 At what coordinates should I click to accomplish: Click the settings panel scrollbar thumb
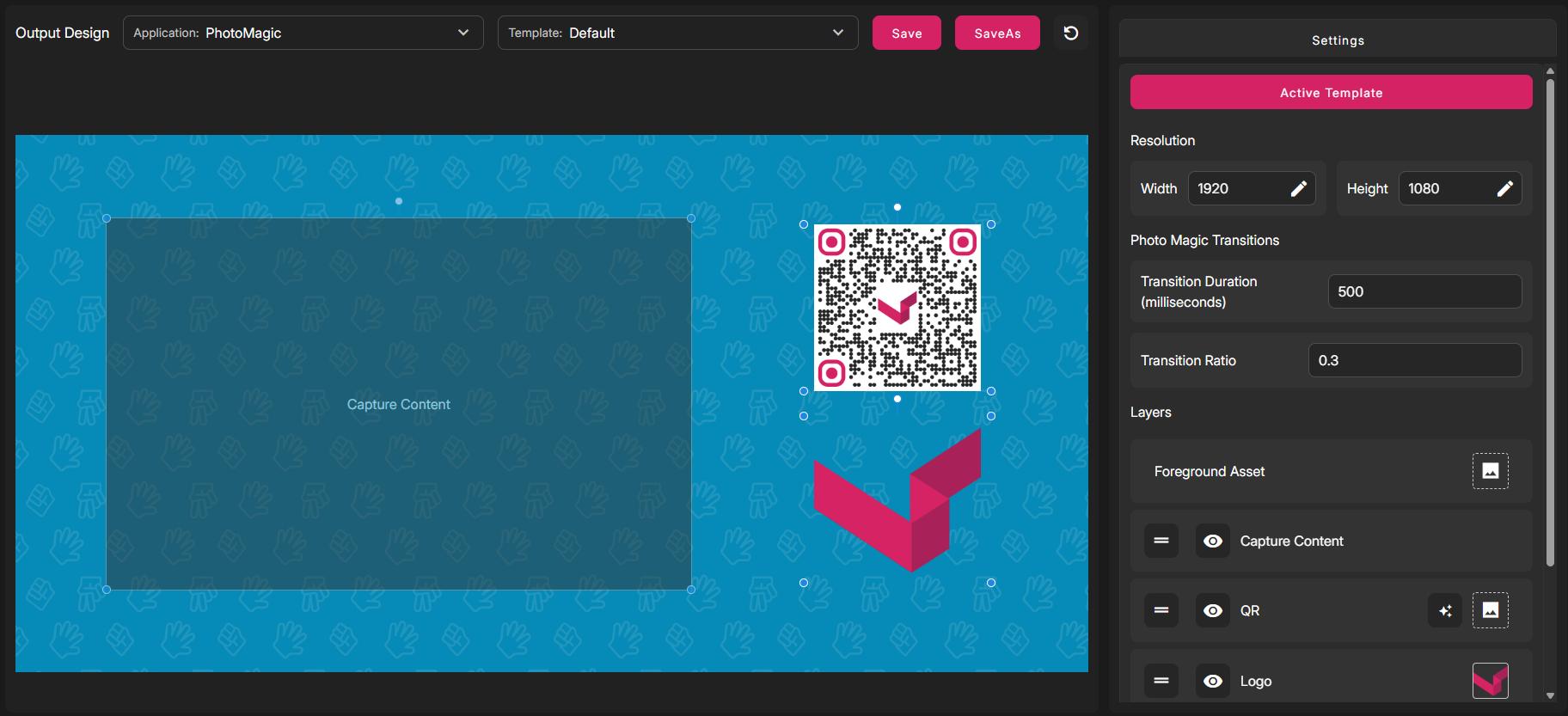[1550, 322]
